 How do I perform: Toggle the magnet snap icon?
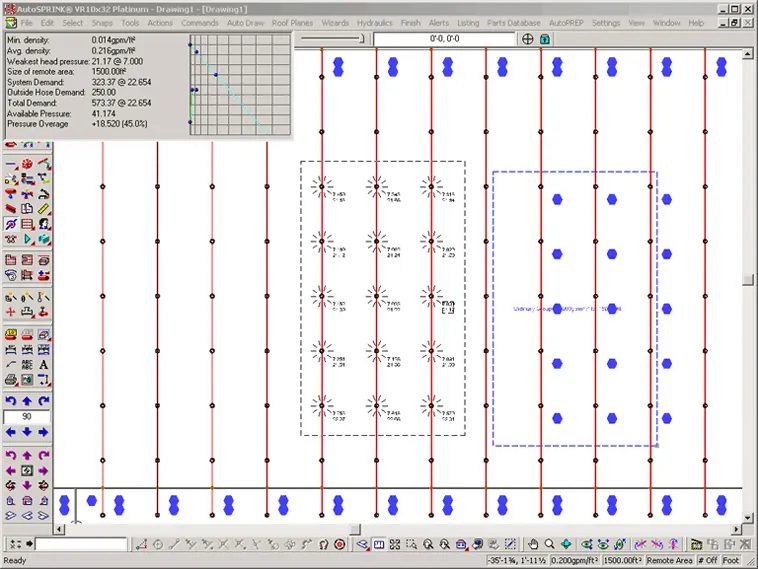[323, 544]
